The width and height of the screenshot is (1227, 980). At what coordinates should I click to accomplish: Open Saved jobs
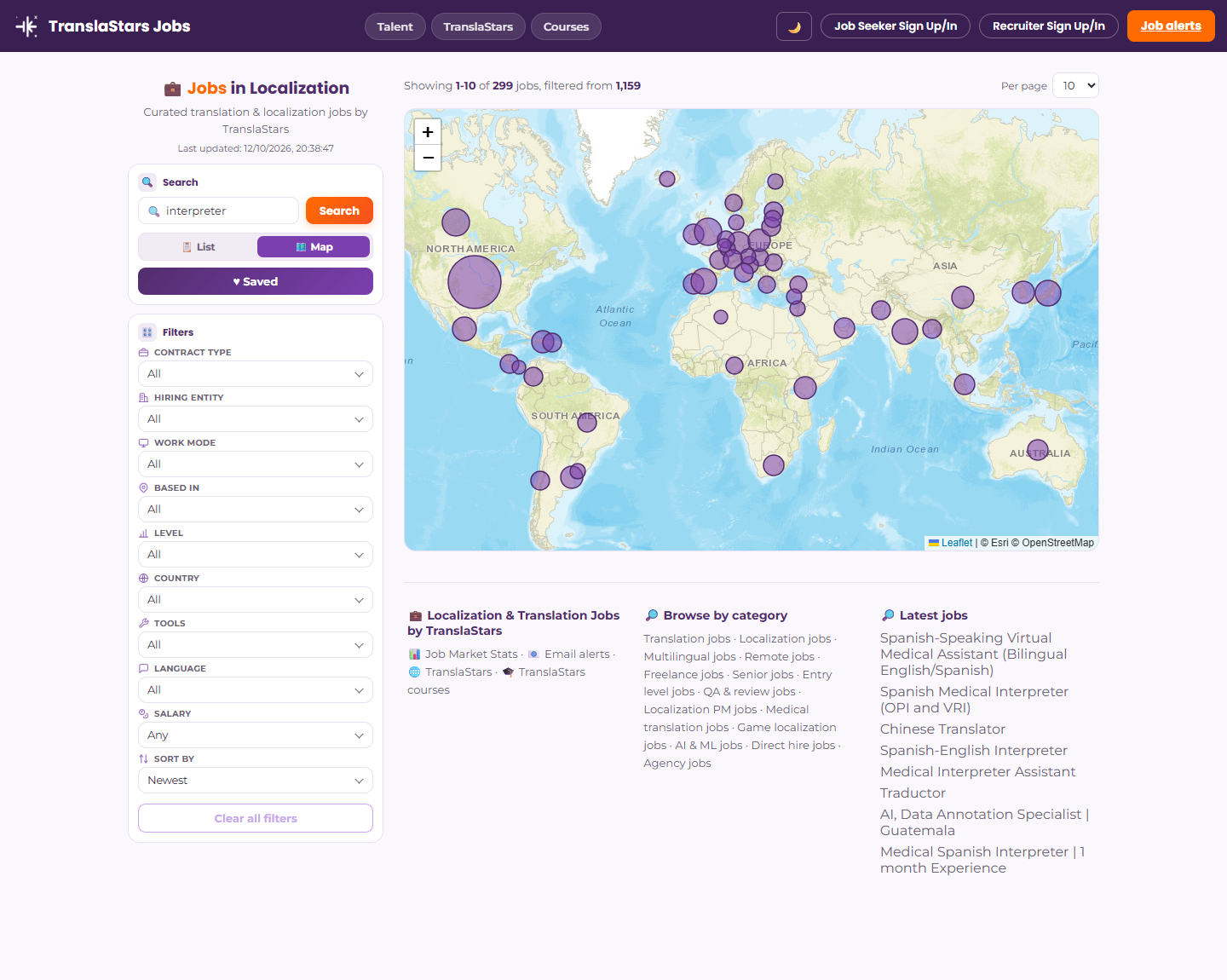click(x=256, y=281)
